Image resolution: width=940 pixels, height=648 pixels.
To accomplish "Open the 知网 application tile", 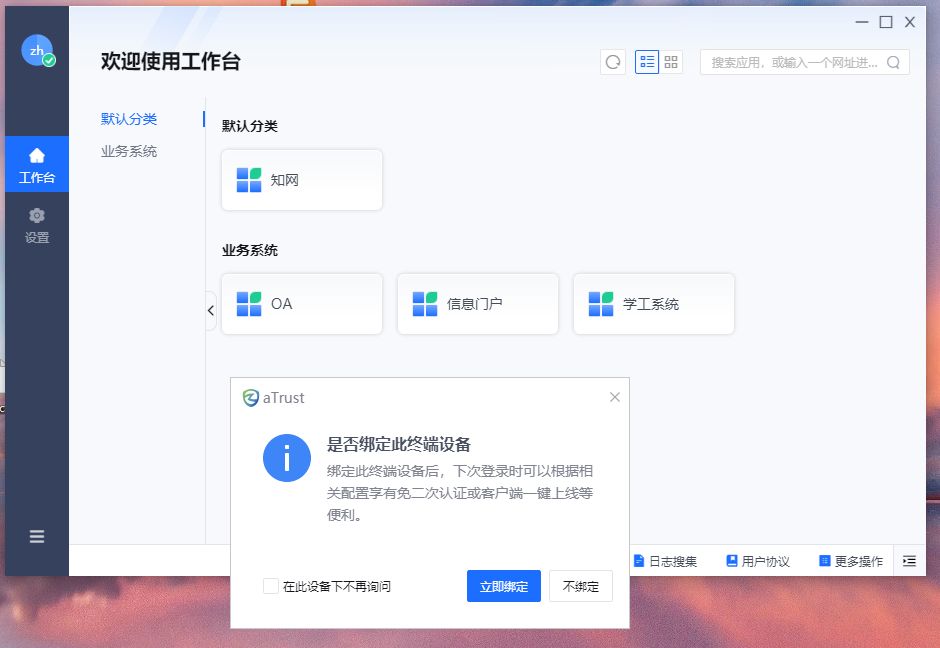I will pyautogui.click(x=302, y=180).
